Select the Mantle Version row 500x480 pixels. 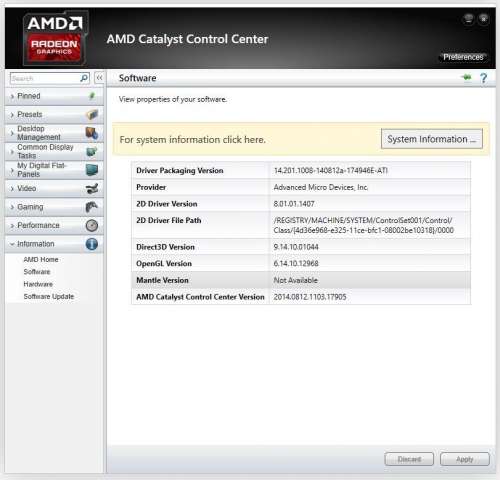(301, 280)
